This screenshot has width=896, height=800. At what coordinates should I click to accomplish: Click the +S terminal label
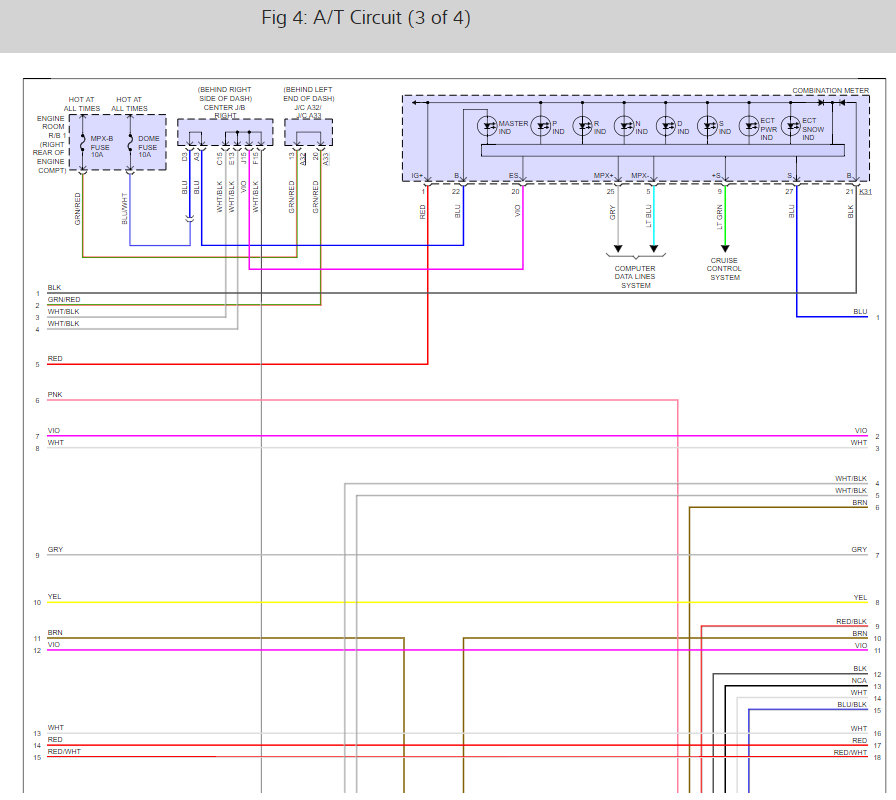tap(716, 175)
